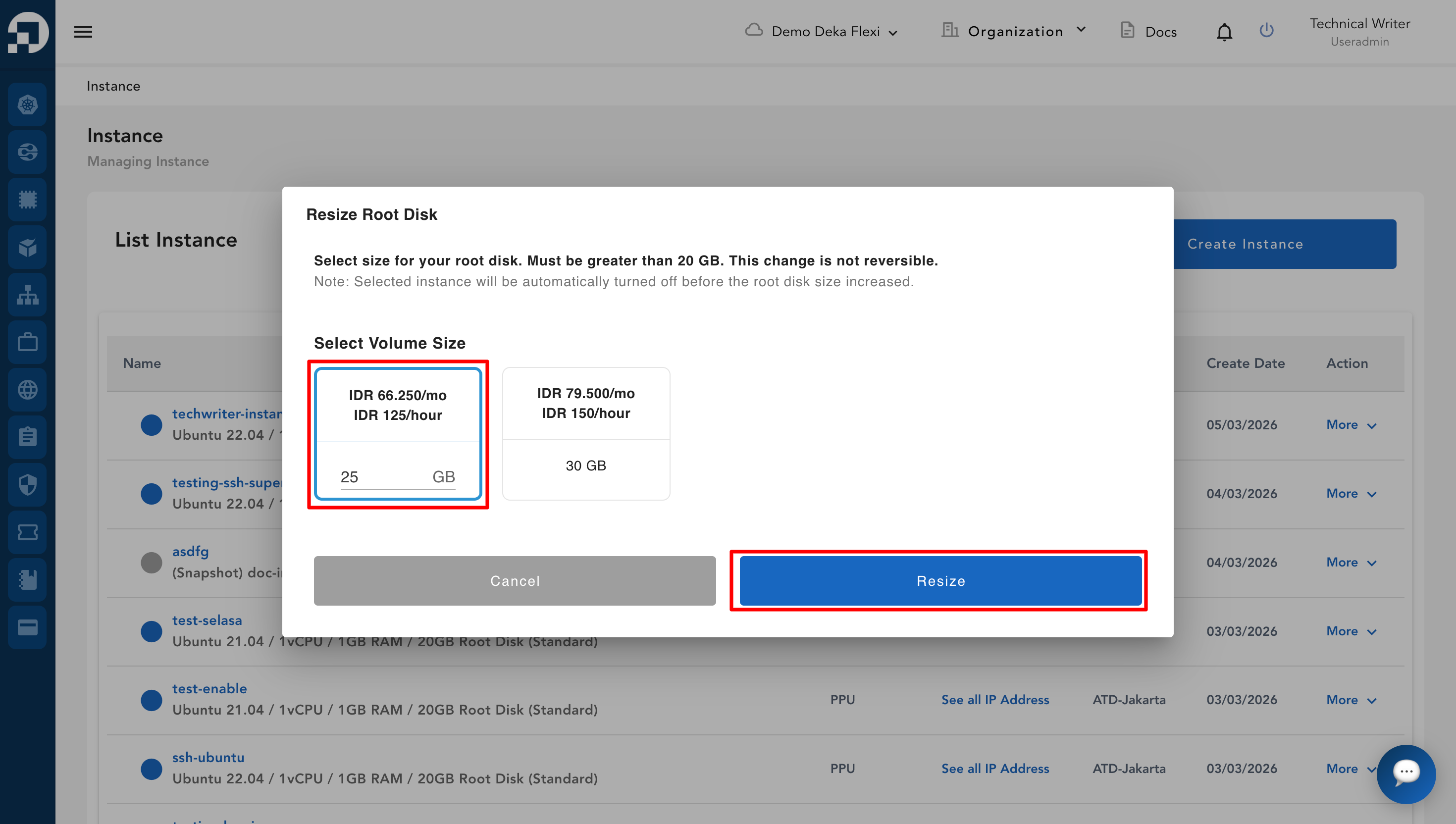Cancel the Resize Root Disk dialog

(515, 581)
